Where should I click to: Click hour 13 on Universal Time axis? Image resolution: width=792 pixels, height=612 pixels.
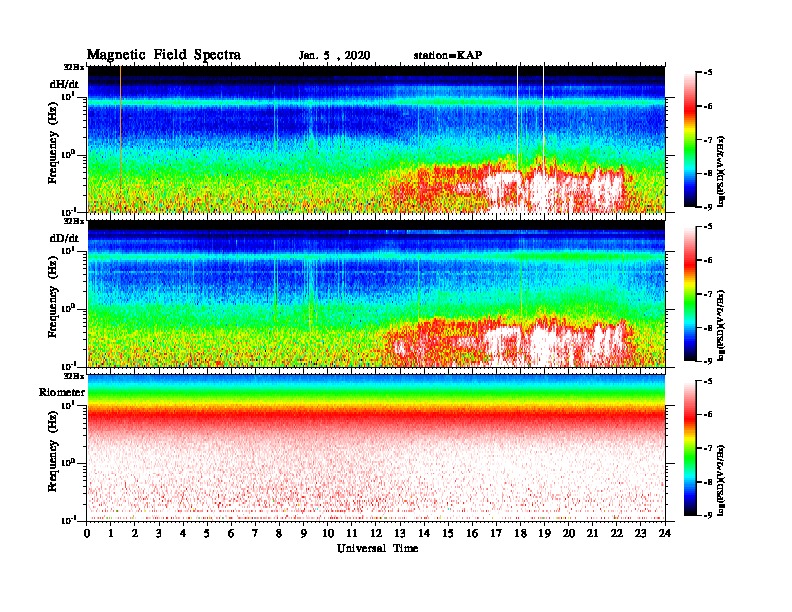[x=400, y=533]
